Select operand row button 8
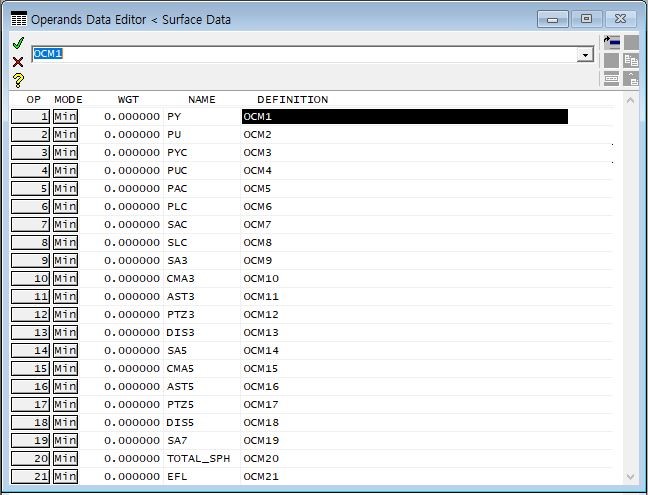Viewport: 648px width, 495px height. (x=30, y=242)
